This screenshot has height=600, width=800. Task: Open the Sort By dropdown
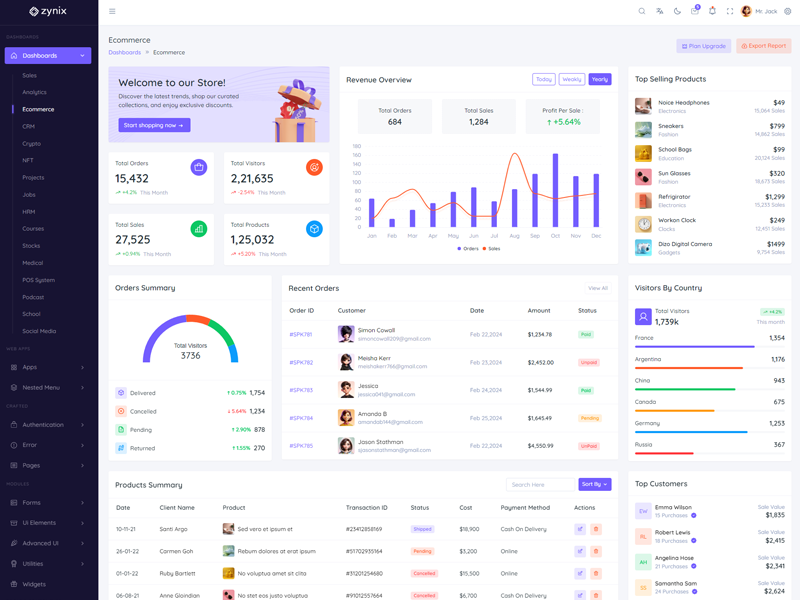594,484
